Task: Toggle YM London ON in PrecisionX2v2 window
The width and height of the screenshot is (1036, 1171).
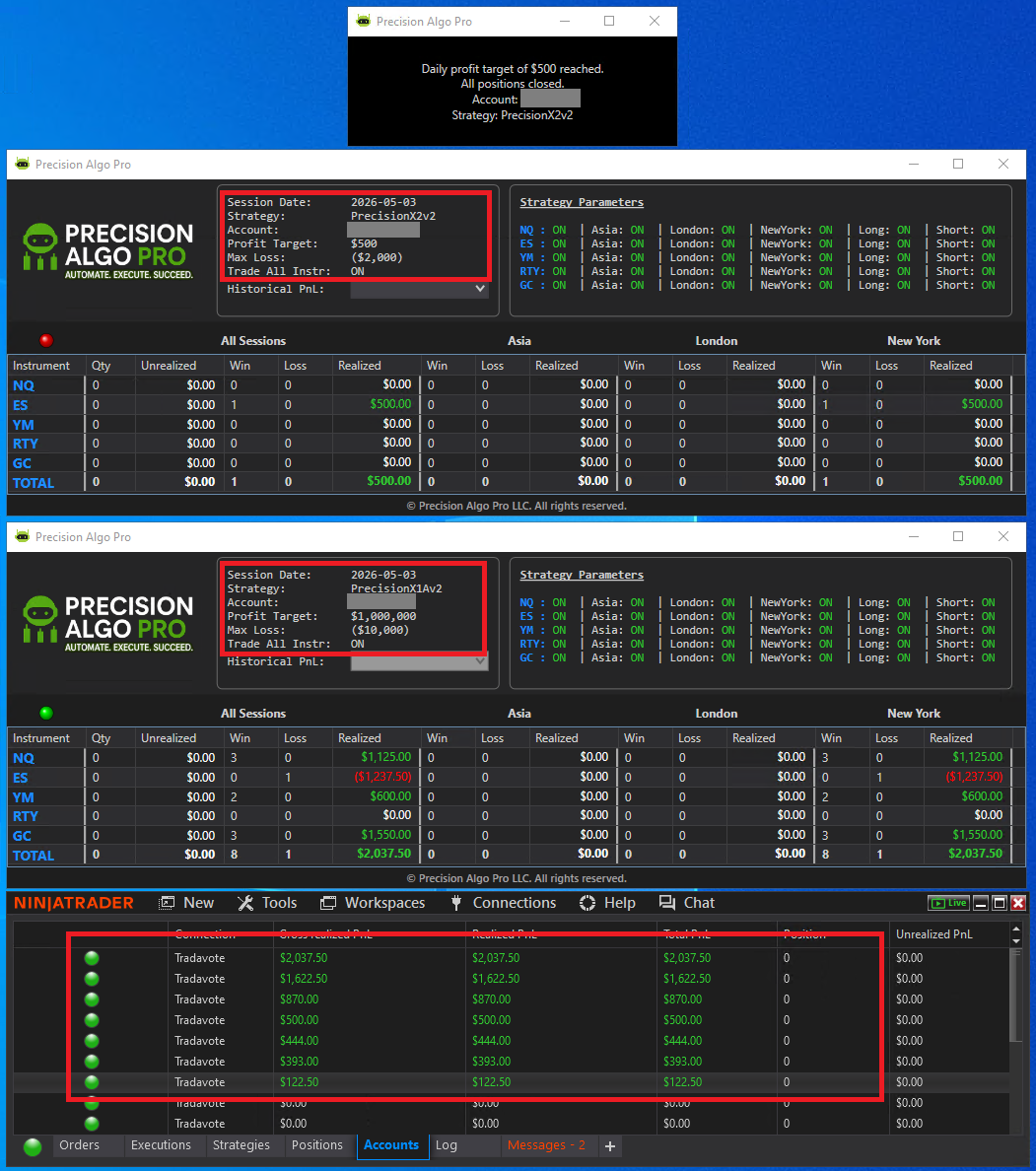Action: coord(728,257)
